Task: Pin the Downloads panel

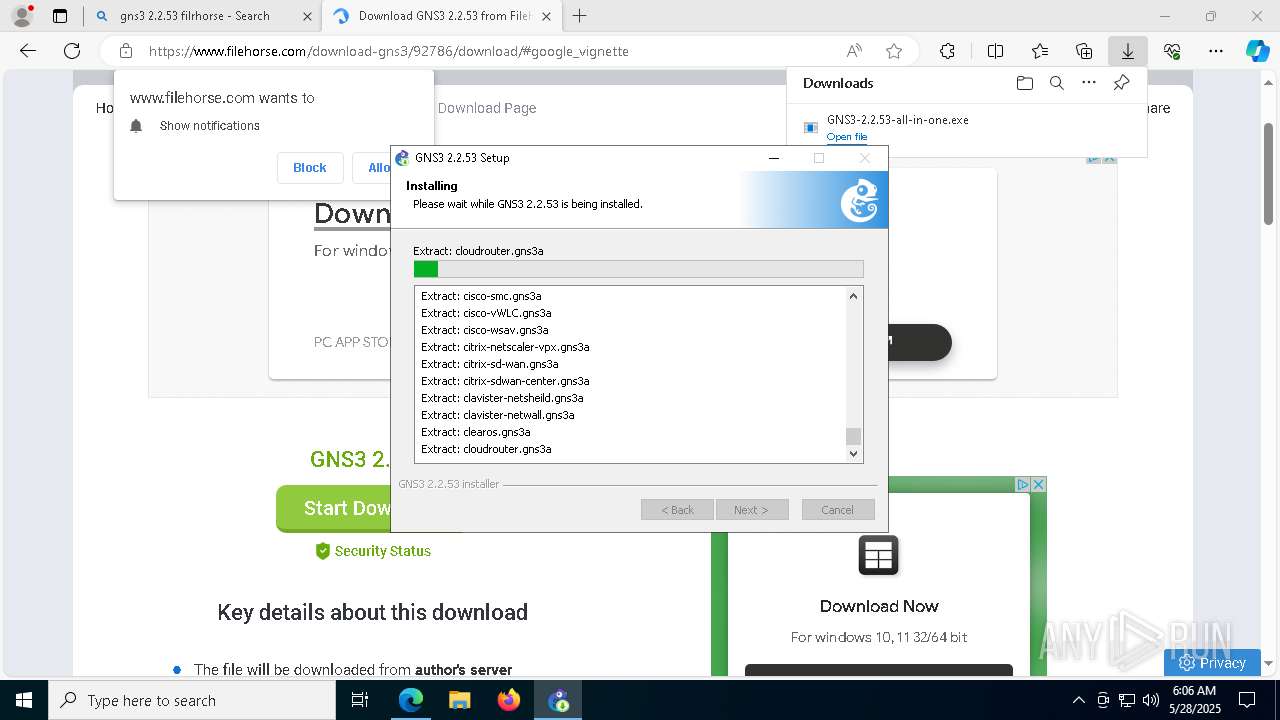Action: 1121,83
